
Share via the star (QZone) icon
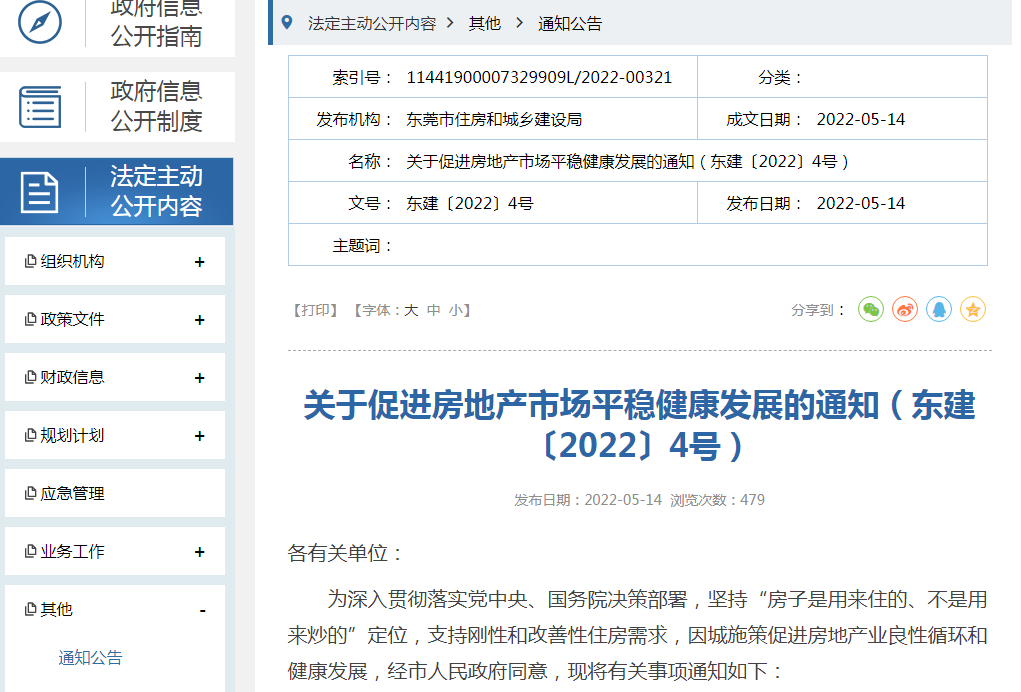972,310
